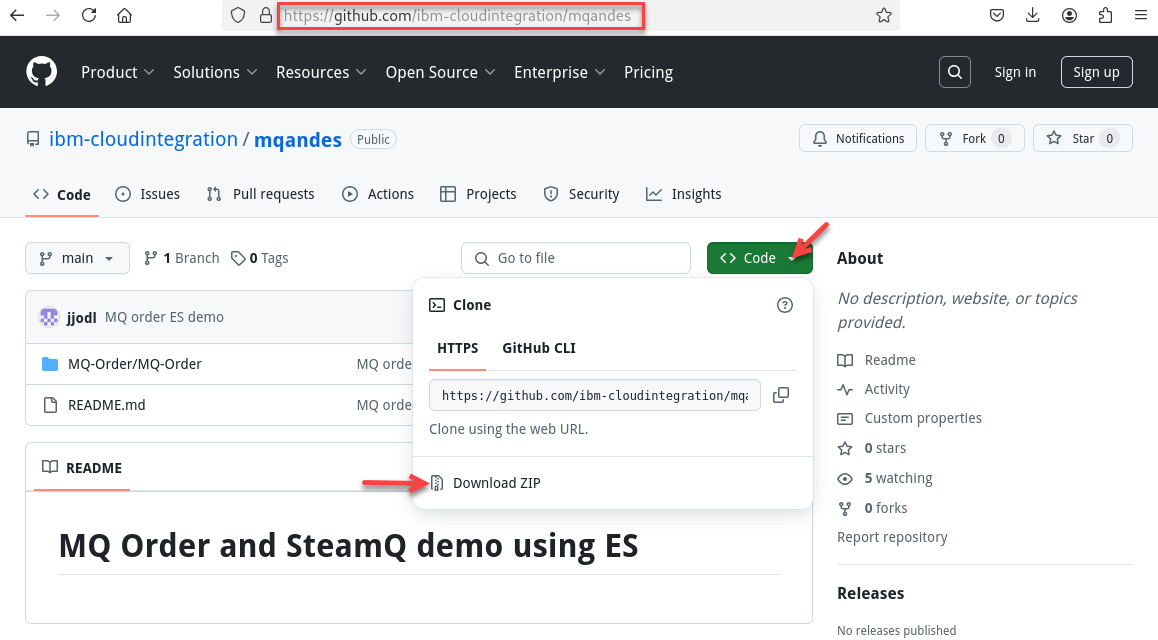
Task: Bookmark page with the star icon
Action: tap(883, 15)
